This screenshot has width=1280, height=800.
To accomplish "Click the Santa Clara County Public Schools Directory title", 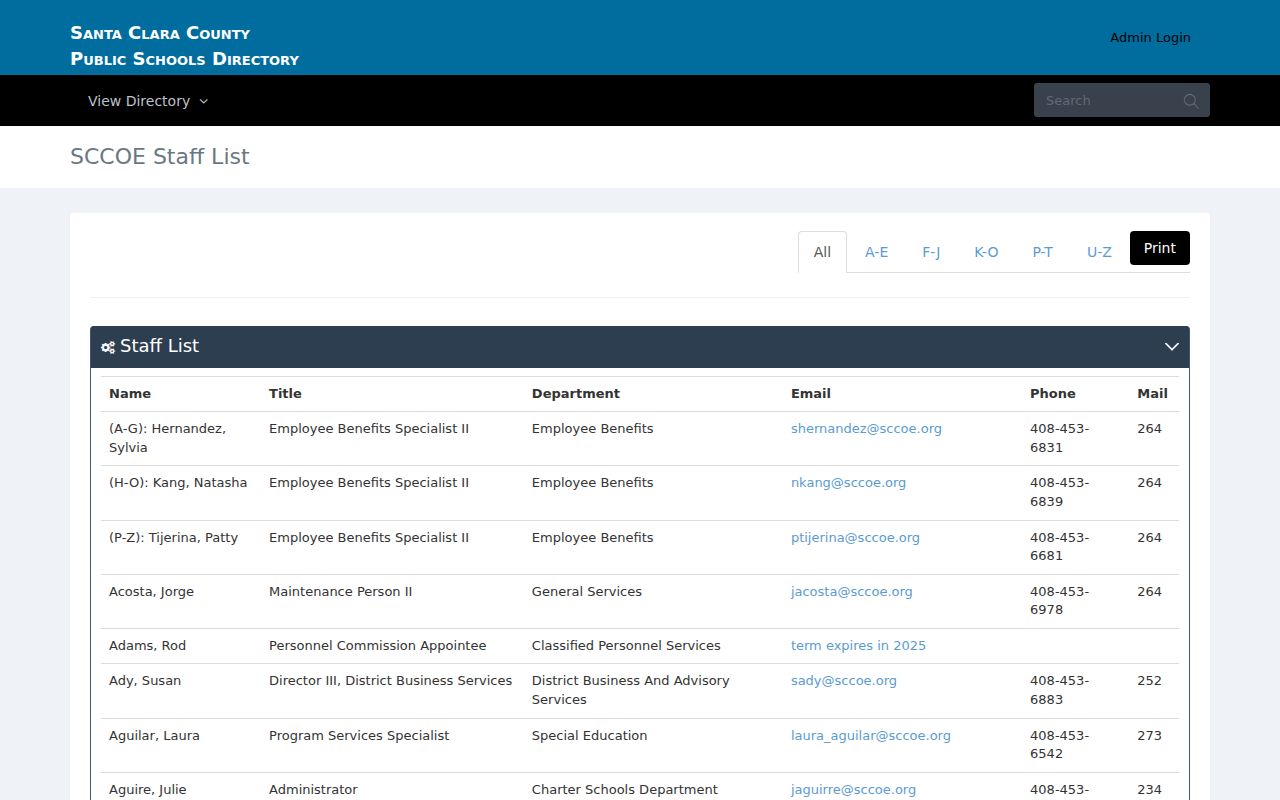I will click(x=185, y=46).
